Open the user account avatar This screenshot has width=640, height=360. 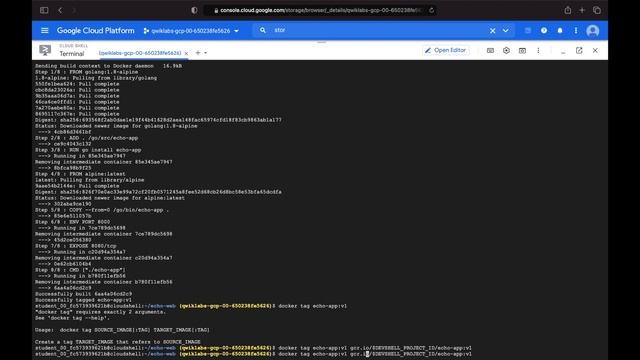pos(593,31)
